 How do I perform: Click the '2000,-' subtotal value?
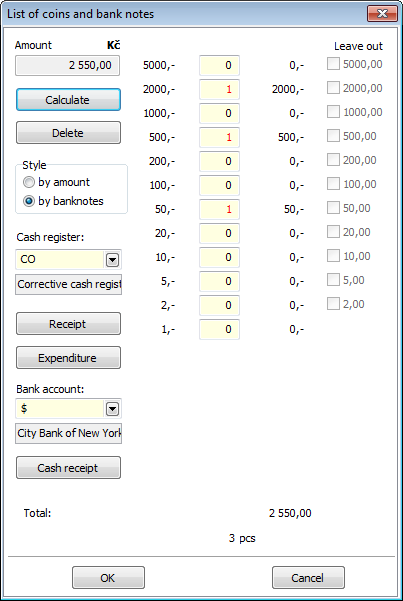288,90
